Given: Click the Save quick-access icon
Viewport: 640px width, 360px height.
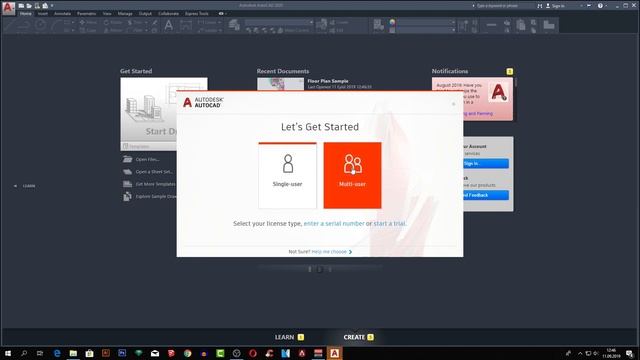Looking at the screenshot, I should [x=37, y=6].
